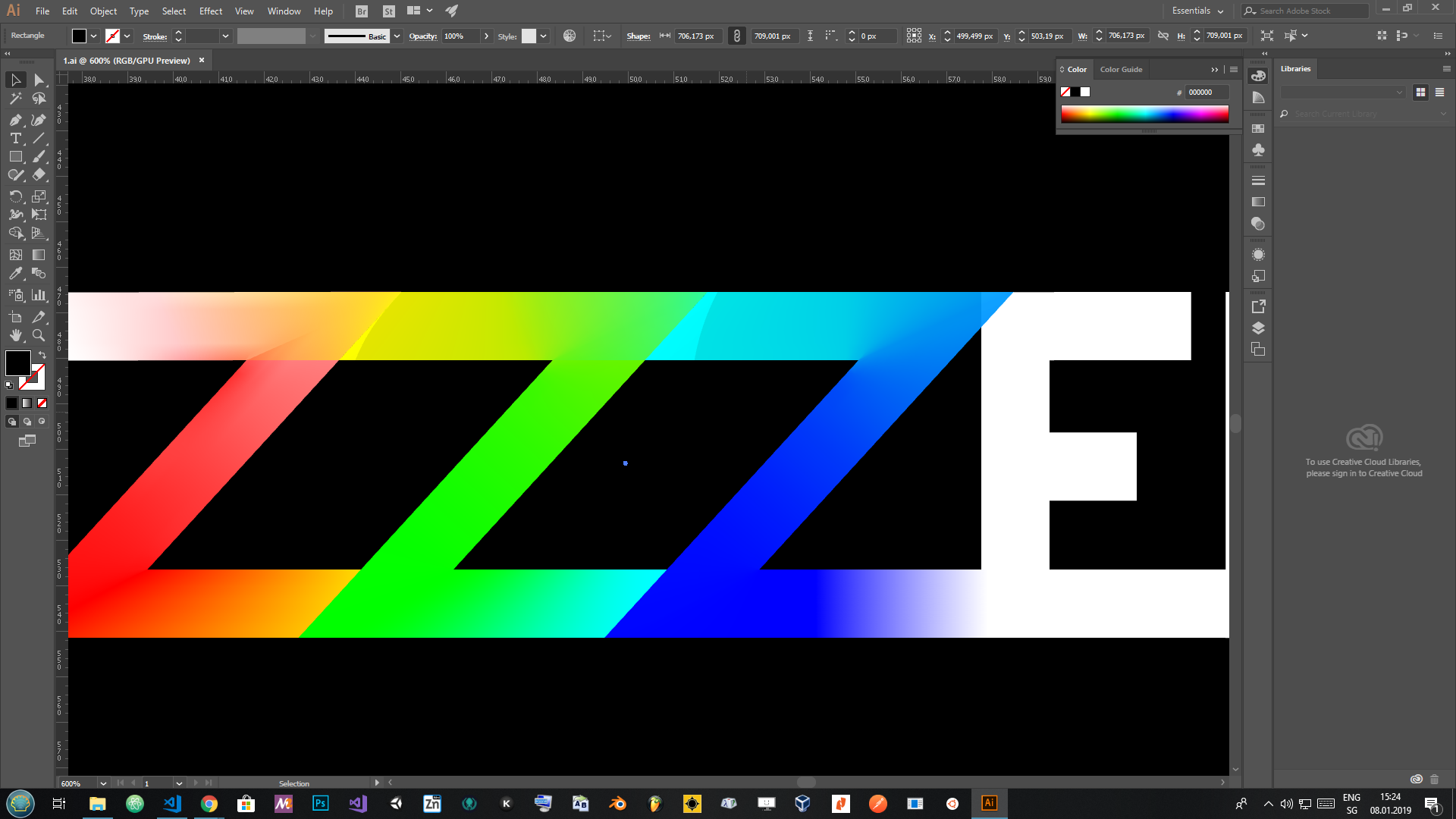Set paint mode to None

point(42,403)
